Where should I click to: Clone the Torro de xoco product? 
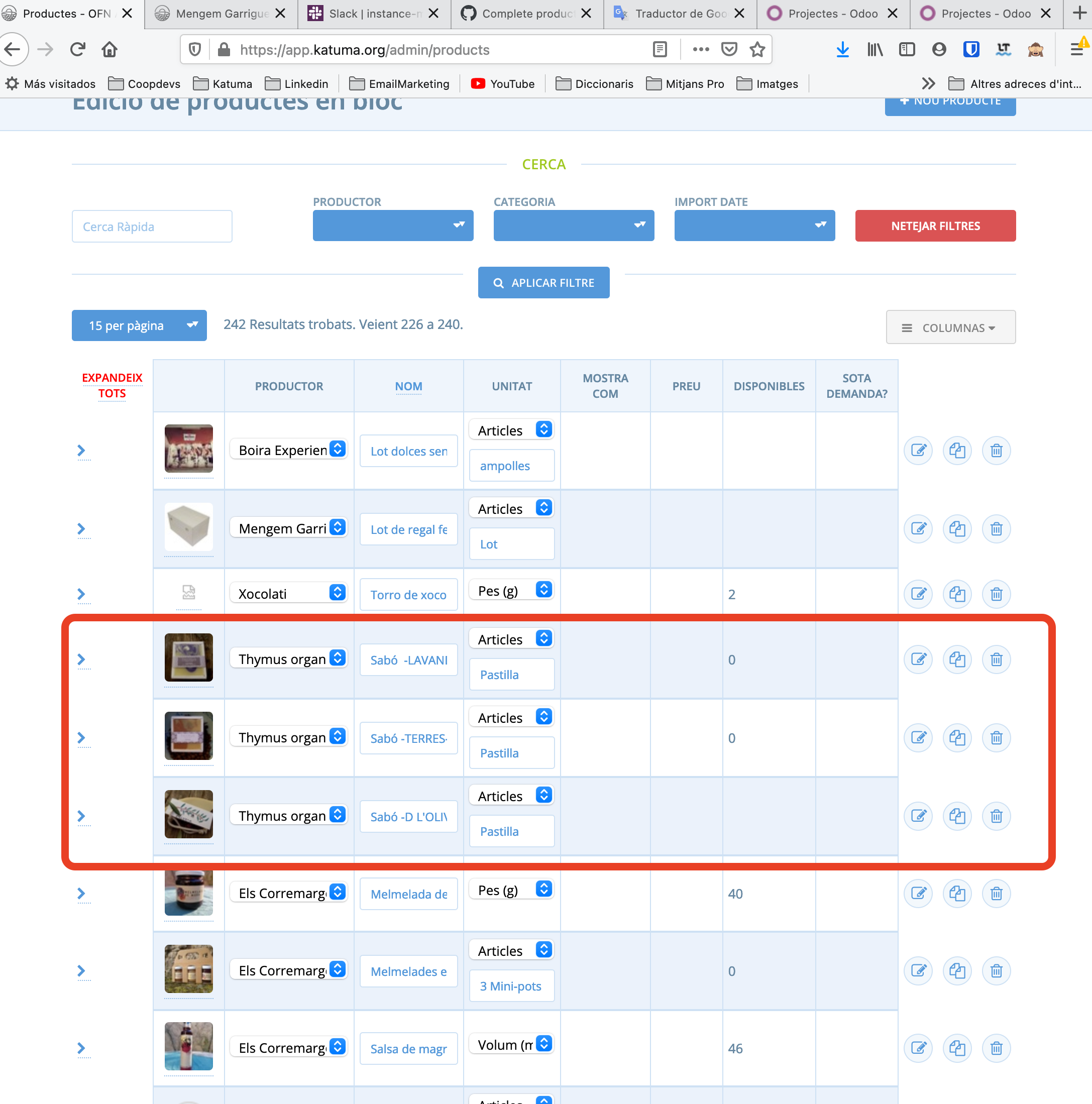[957, 594]
